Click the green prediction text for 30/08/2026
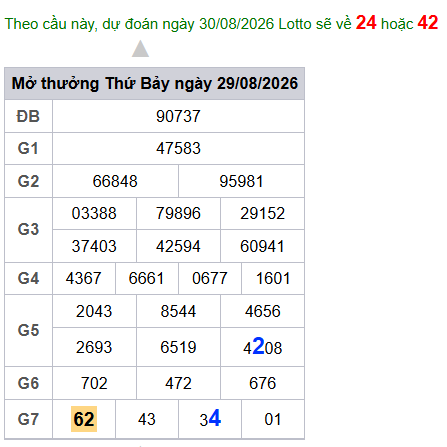Viewport: 447px width, 447px height. click(x=178, y=24)
